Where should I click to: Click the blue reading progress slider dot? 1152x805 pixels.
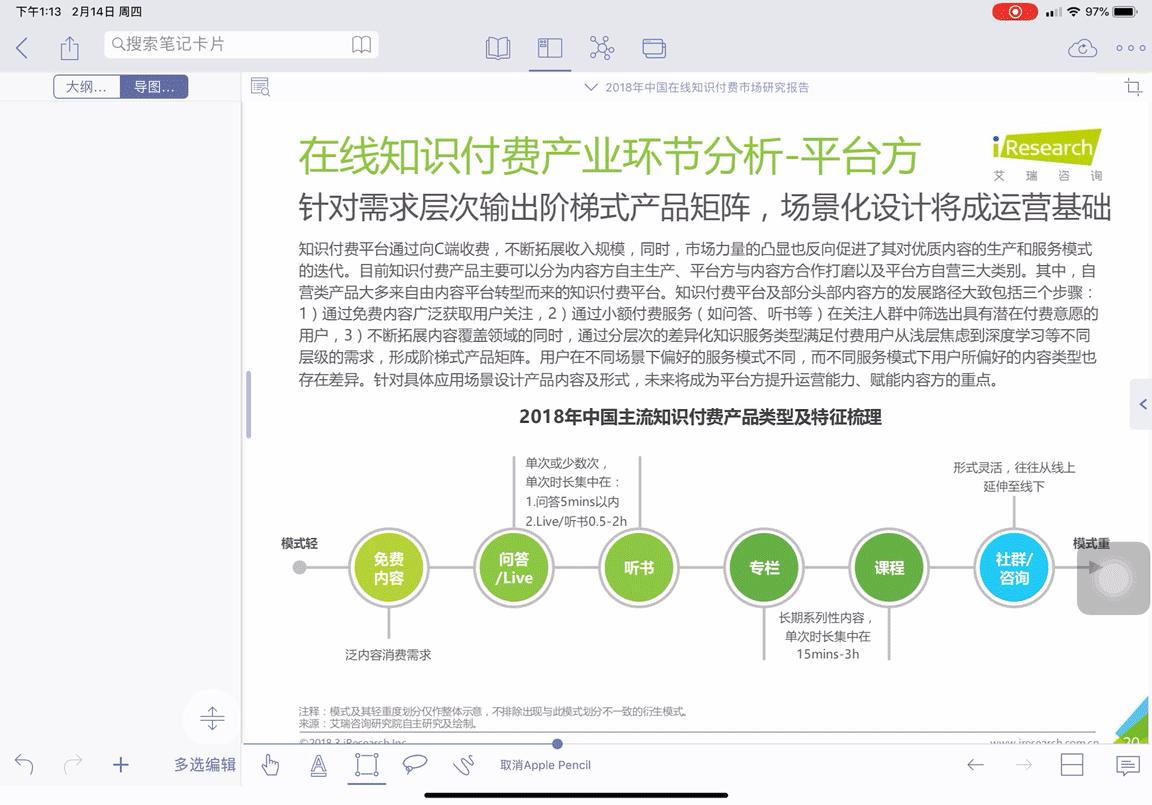557,744
